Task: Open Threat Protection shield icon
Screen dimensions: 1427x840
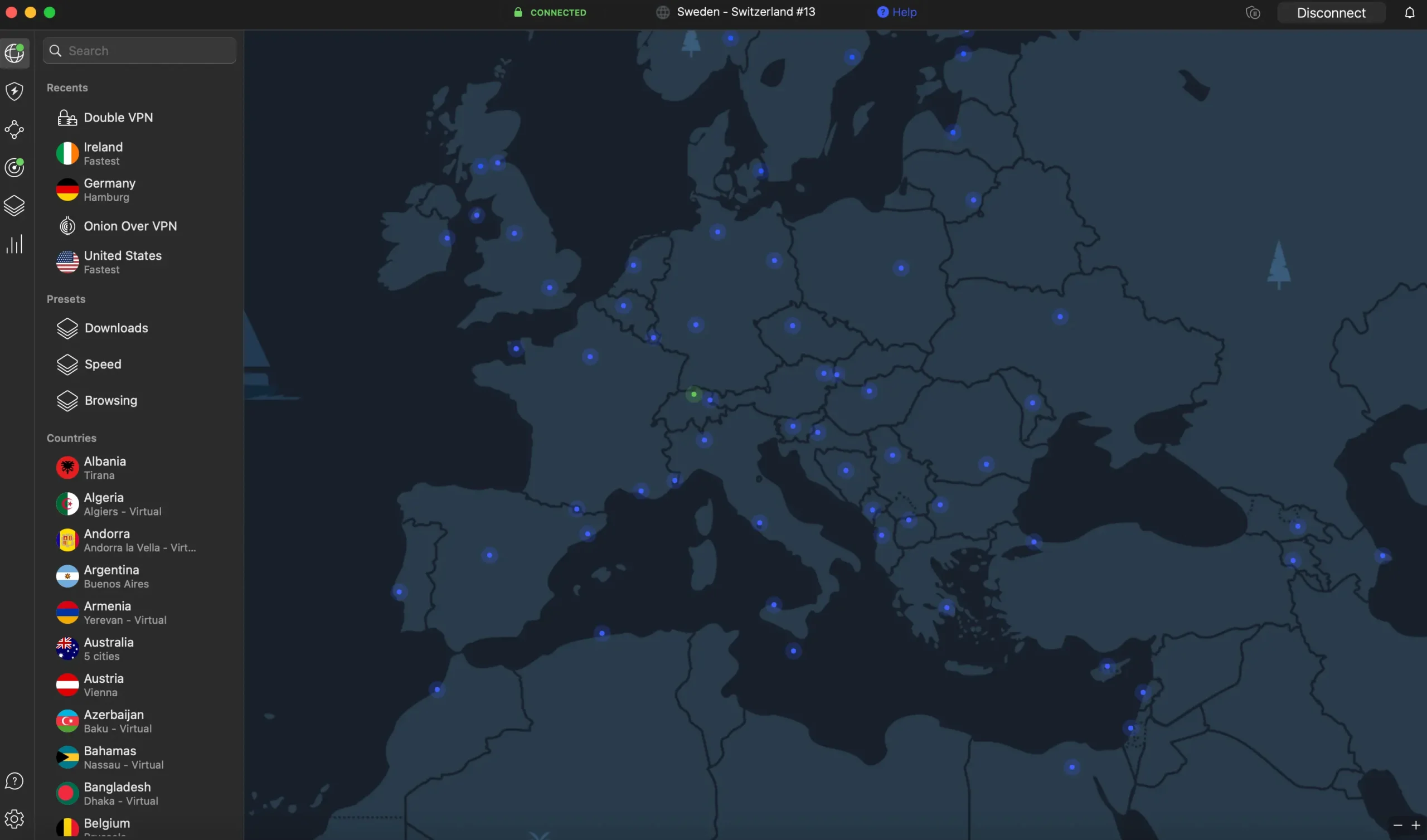Action: [14, 91]
